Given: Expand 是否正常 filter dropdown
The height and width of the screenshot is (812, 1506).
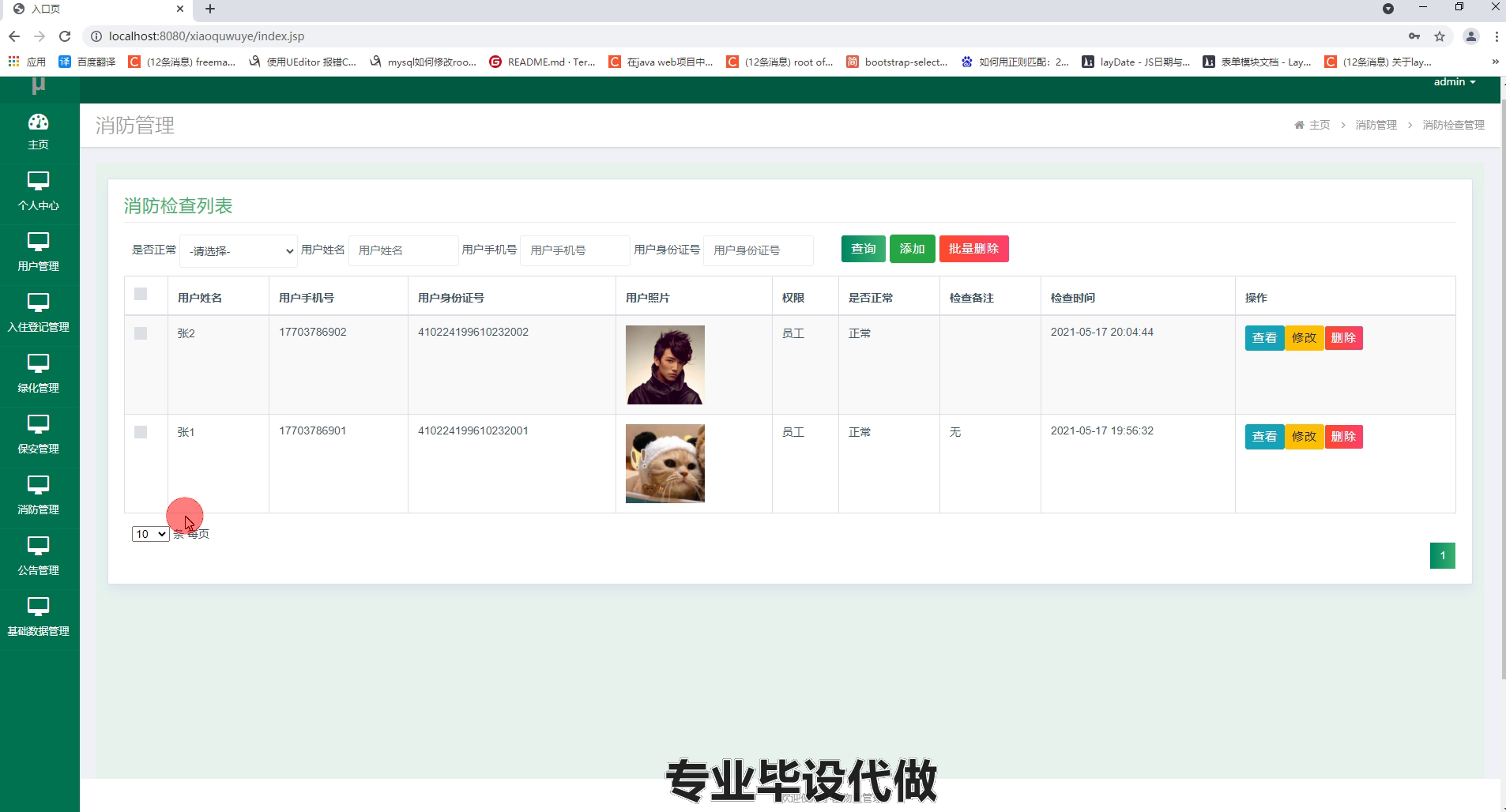Looking at the screenshot, I should click(239, 251).
